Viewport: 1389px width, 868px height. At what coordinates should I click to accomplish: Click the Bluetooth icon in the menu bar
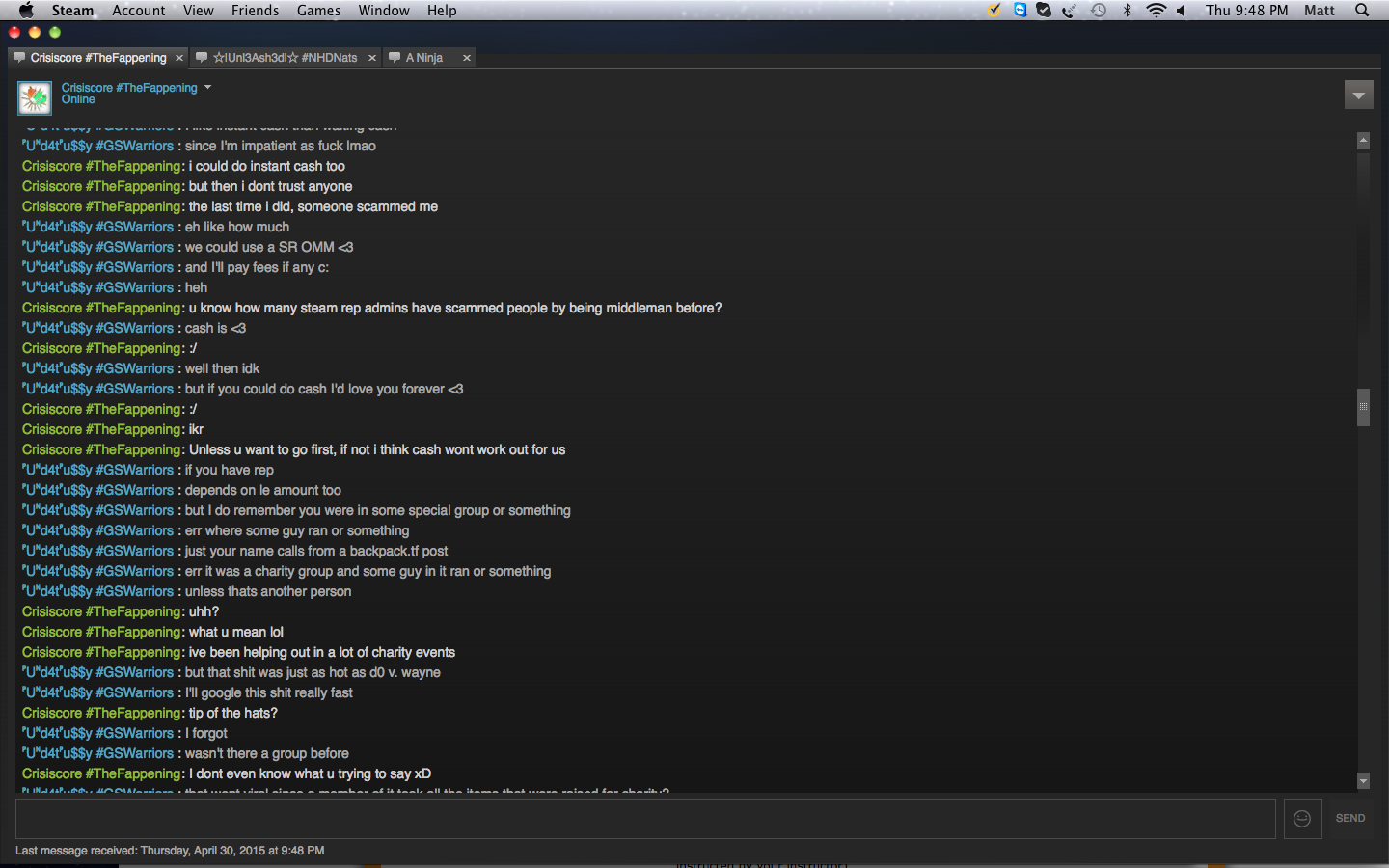pos(1127,11)
